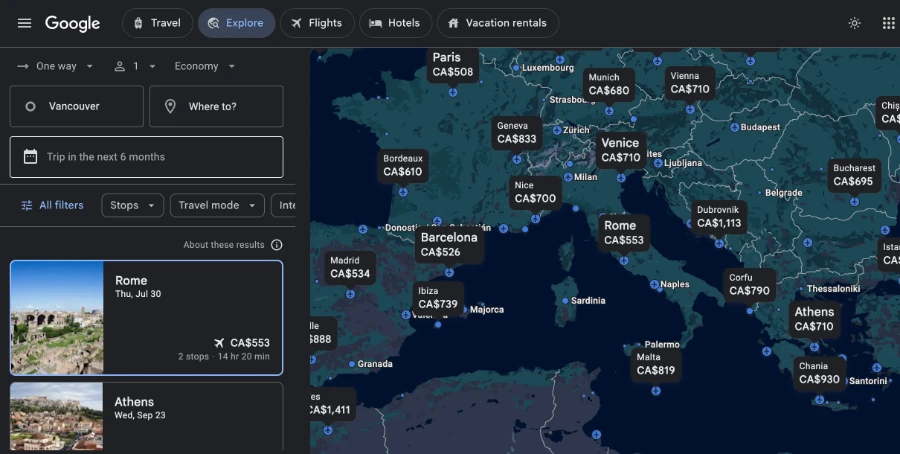Click the Google logo
This screenshot has width=900, height=454.
click(x=72, y=23)
